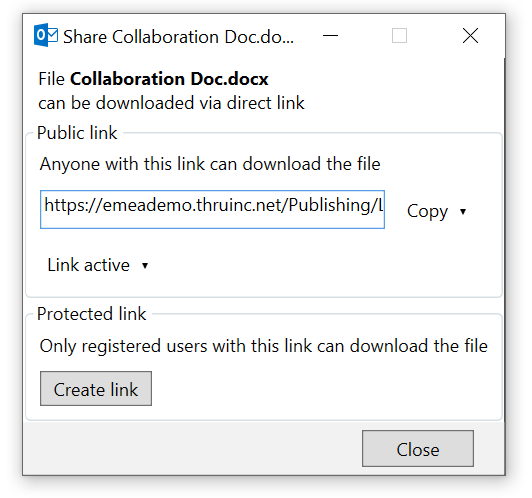Minimize the Share Collaboration Doc dialog
This screenshot has width=532, height=498.
330,36
